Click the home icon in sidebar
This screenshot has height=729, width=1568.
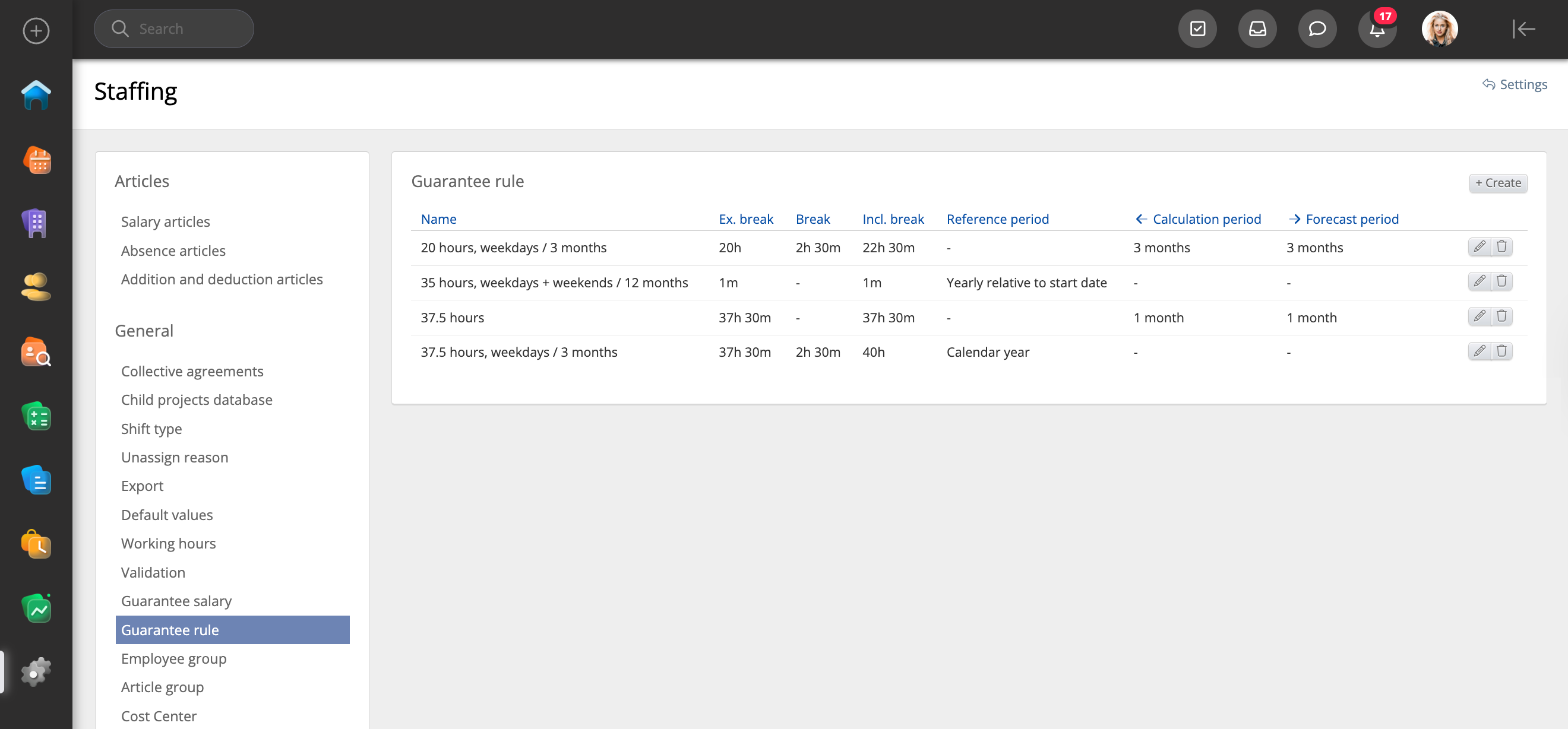(36, 95)
